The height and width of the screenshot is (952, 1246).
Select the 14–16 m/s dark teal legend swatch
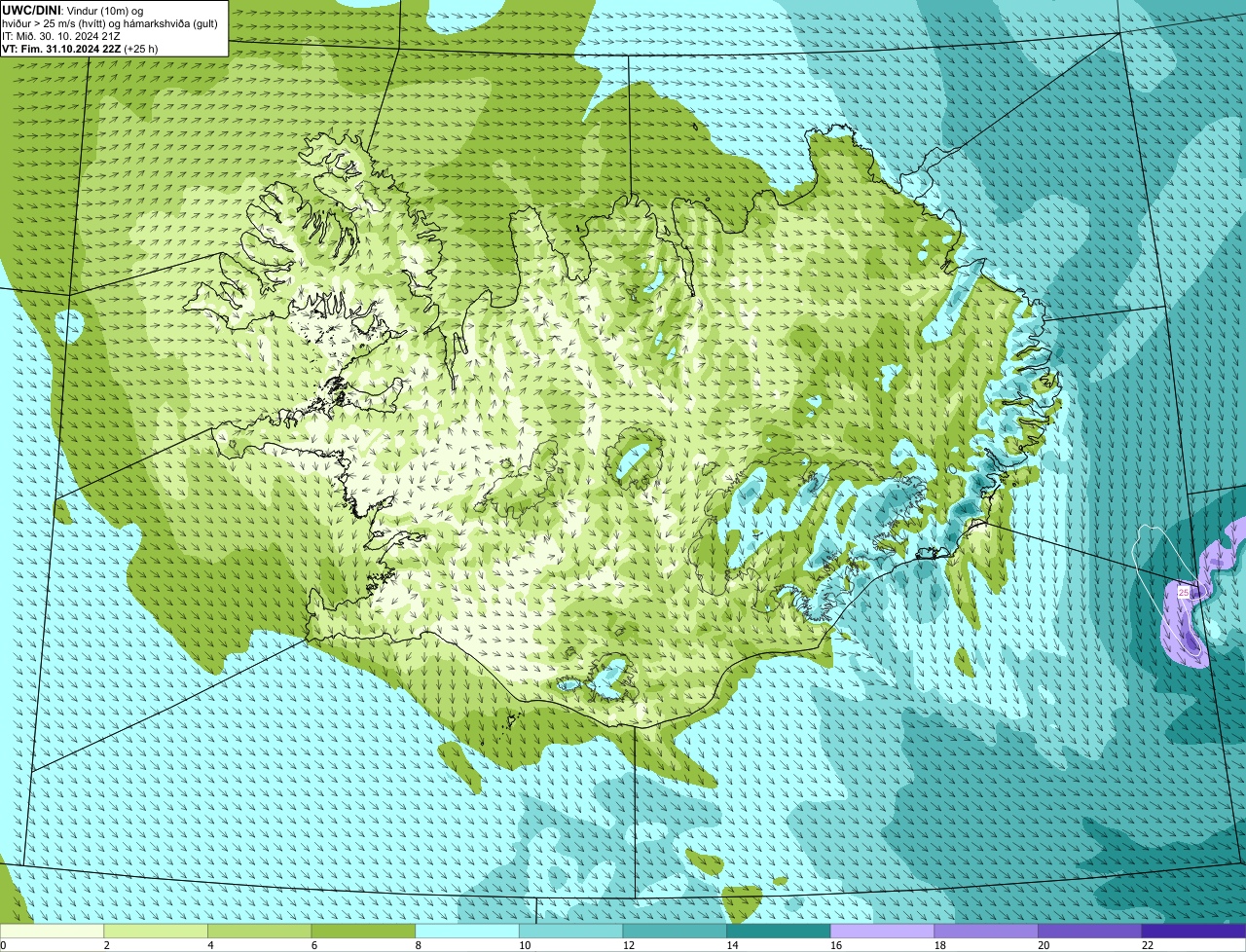[x=779, y=931]
